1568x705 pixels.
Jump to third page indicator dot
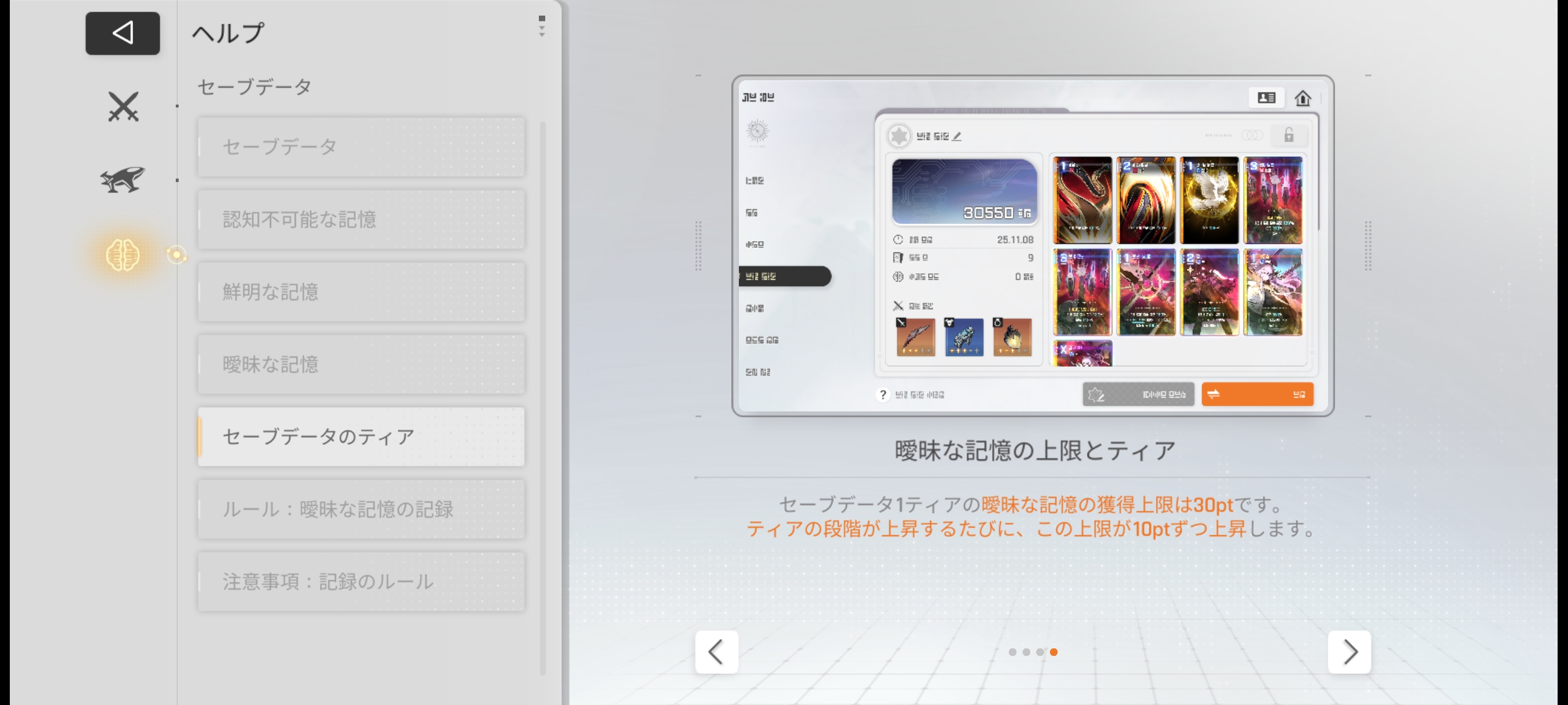pyautogui.click(x=1040, y=652)
